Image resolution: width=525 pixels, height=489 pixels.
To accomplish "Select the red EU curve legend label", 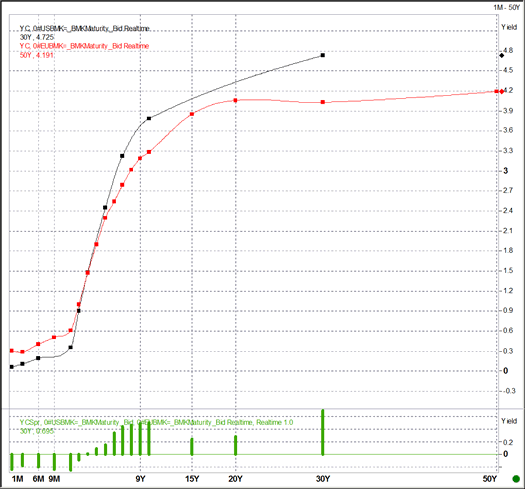I will click(x=84, y=46).
